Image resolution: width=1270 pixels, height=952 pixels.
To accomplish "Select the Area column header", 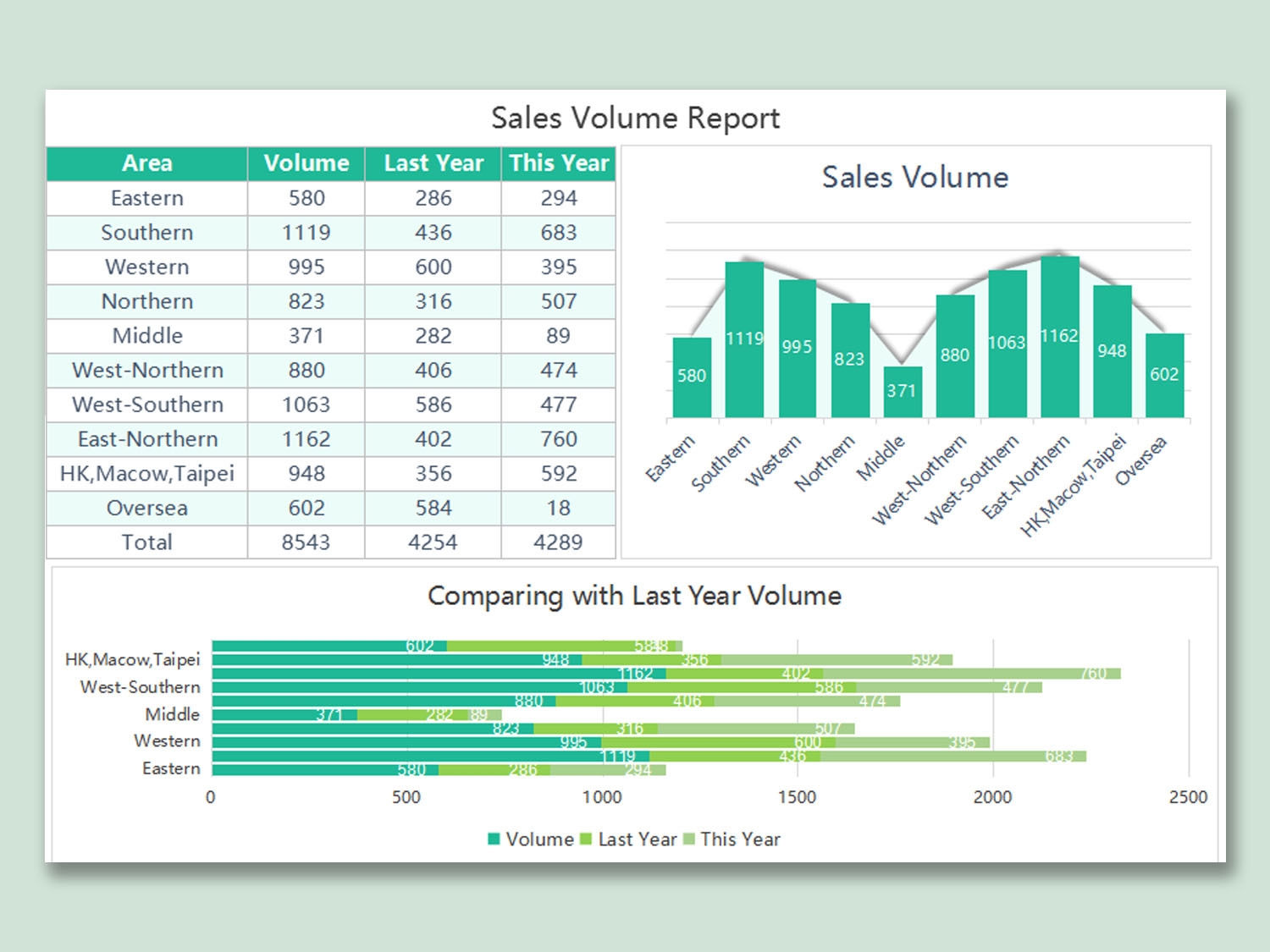I will 146,162.
